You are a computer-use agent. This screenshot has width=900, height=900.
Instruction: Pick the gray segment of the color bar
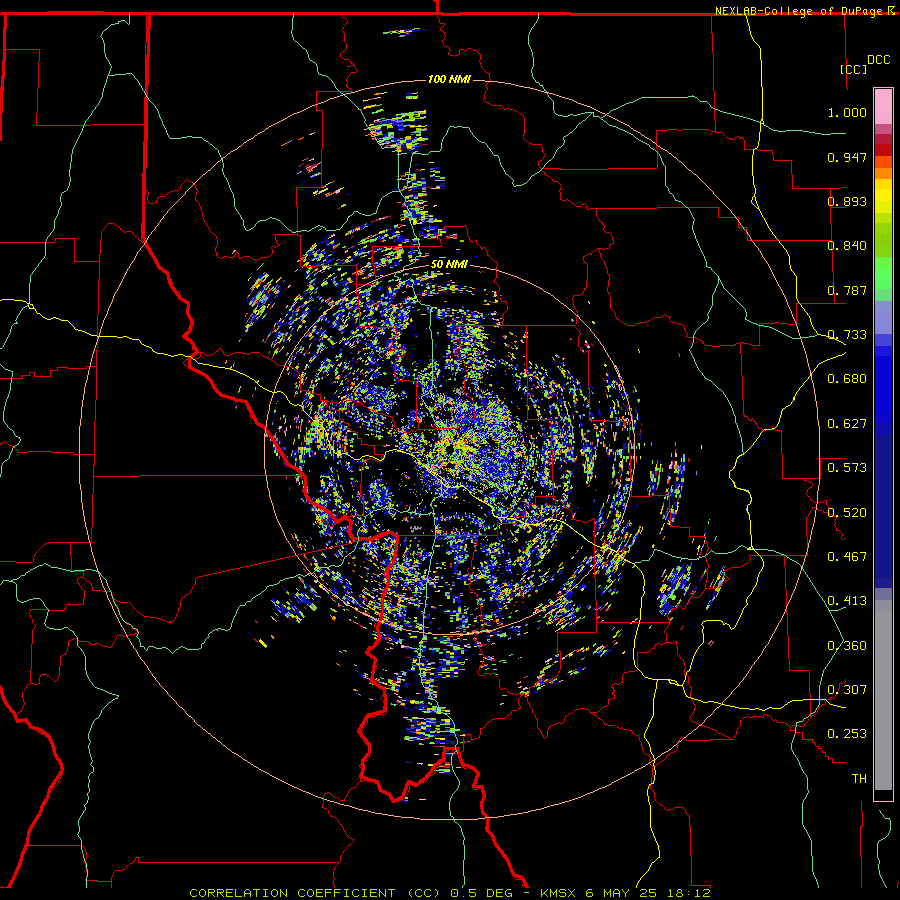[x=883, y=695]
